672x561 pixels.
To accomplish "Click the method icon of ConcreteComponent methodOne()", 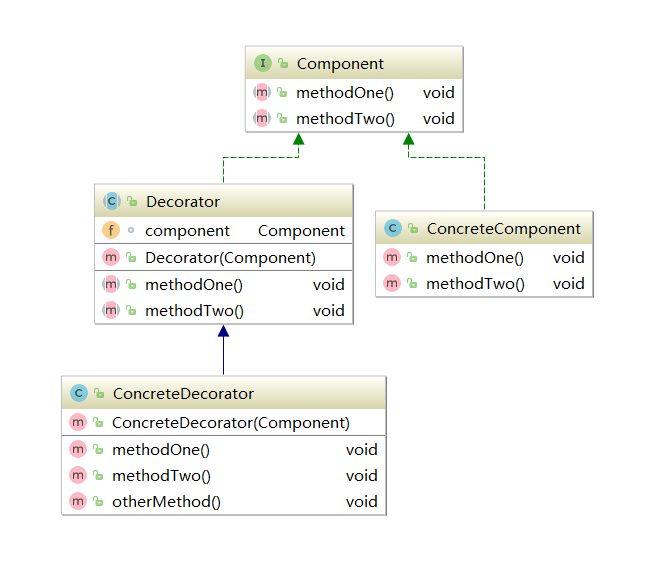I will 392,257.
